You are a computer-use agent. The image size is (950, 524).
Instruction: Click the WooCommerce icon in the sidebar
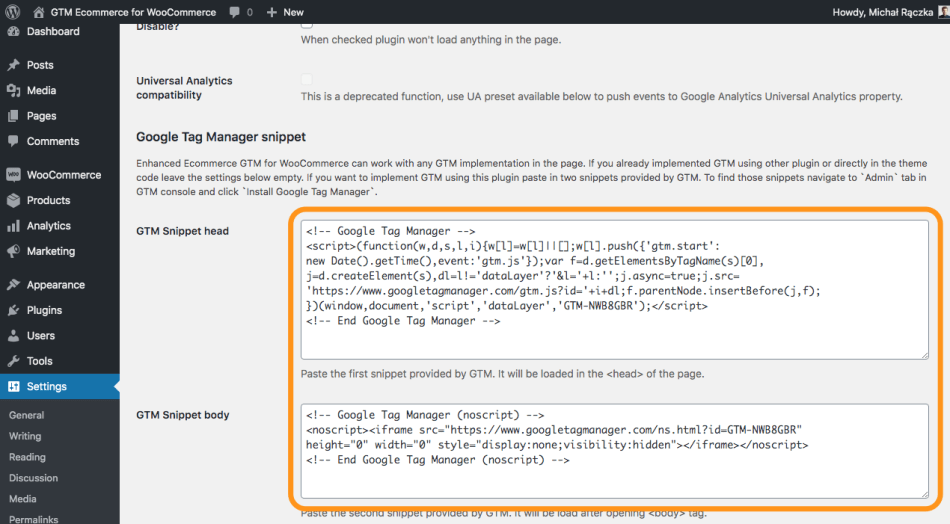(13, 175)
